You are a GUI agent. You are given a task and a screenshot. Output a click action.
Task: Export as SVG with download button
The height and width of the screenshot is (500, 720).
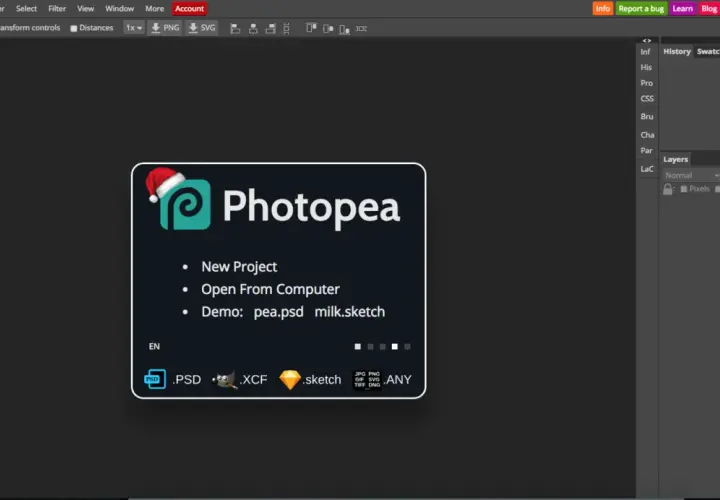[x=202, y=28]
